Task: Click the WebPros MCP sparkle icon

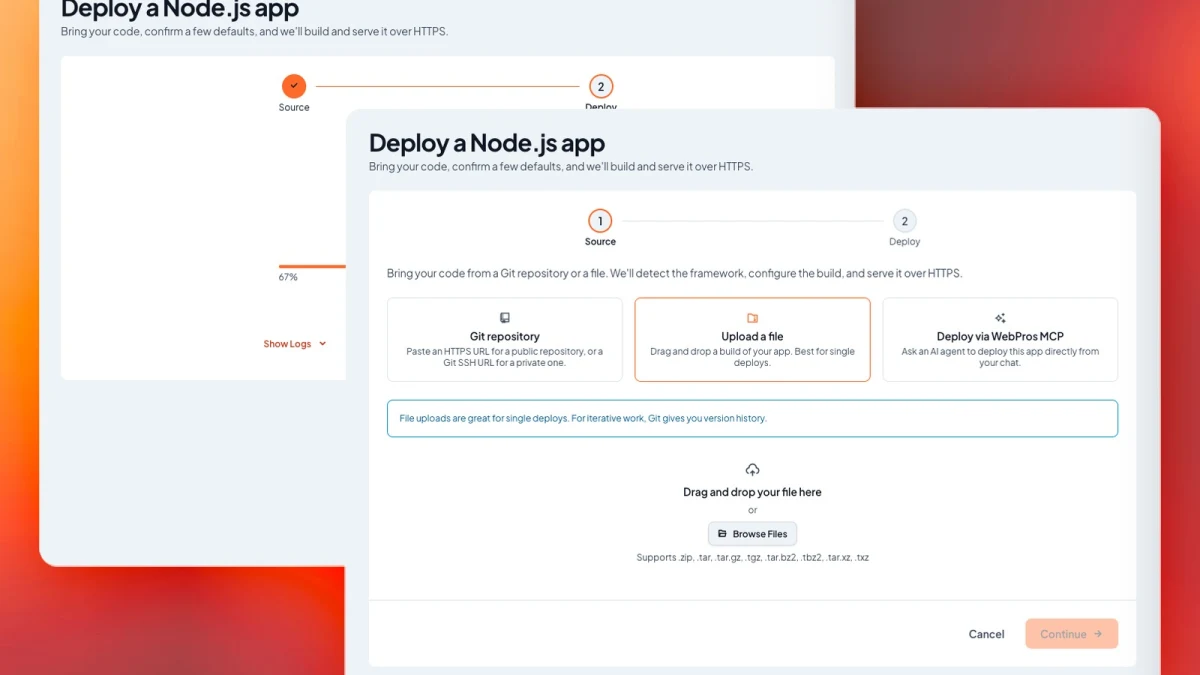Action: click(1000, 318)
